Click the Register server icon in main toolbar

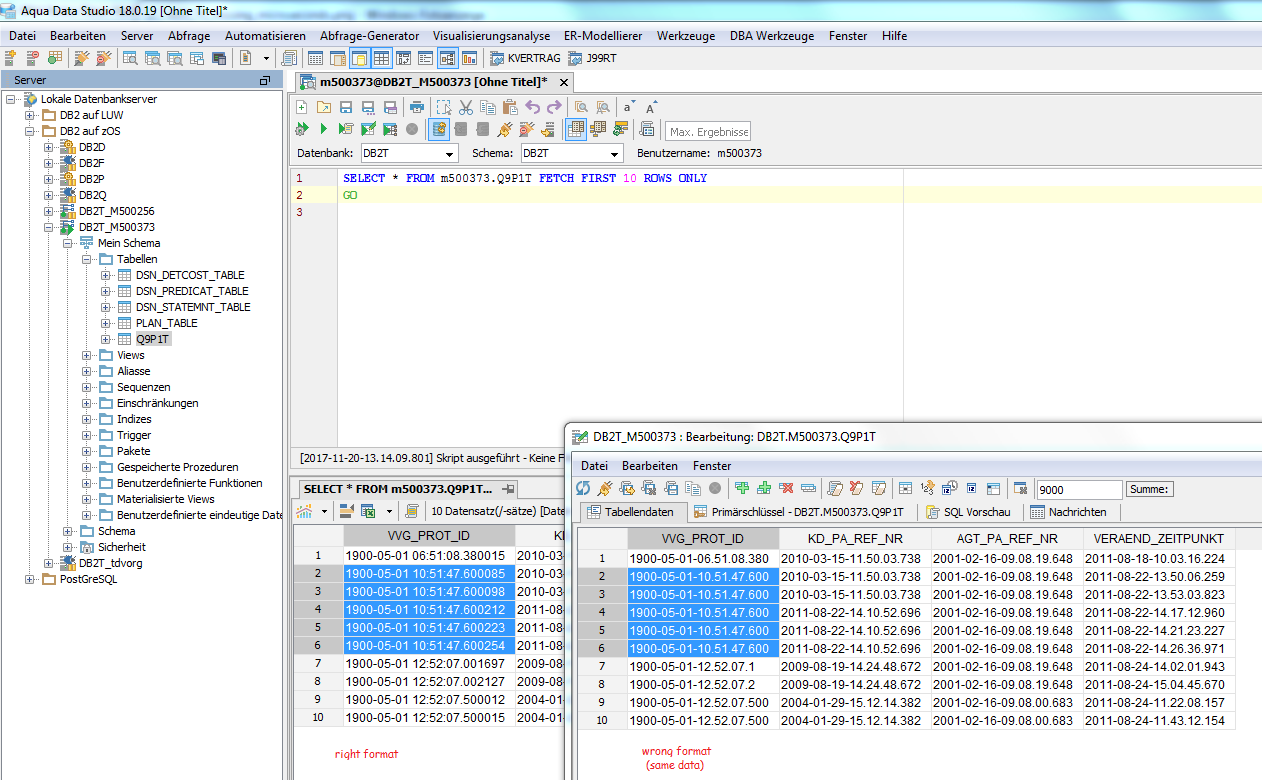pyautogui.click(x=10, y=58)
